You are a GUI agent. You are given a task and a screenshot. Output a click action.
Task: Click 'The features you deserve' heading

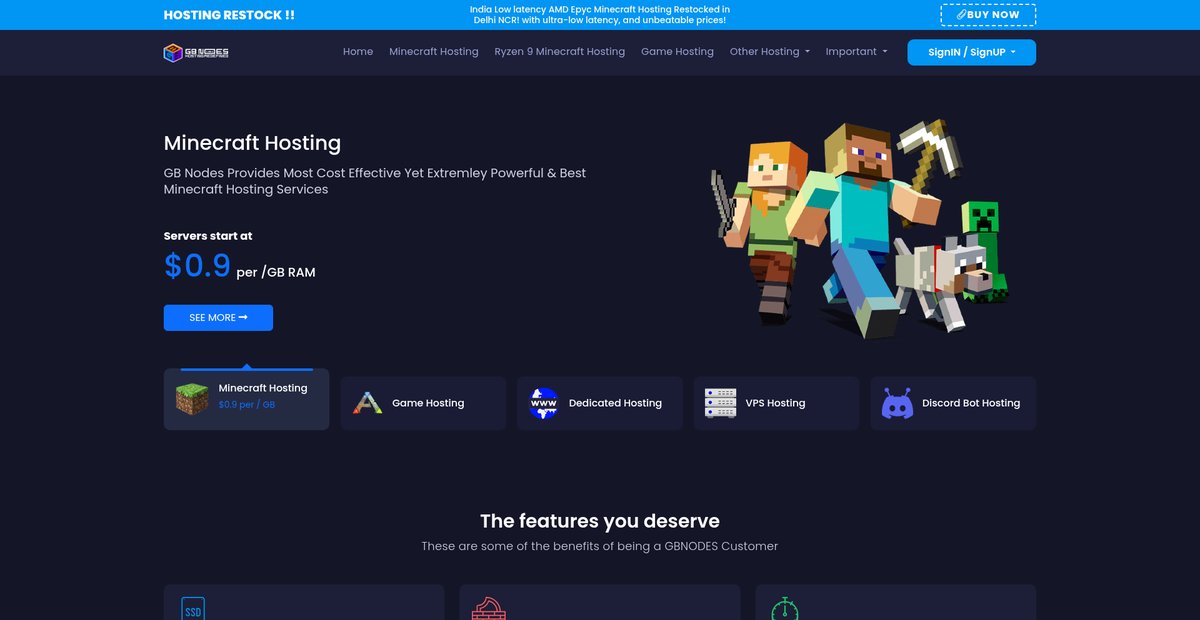click(600, 521)
